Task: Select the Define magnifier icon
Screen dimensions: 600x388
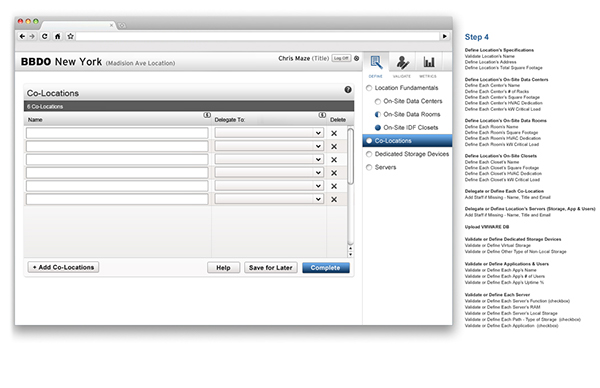Action: pyautogui.click(x=376, y=62)
